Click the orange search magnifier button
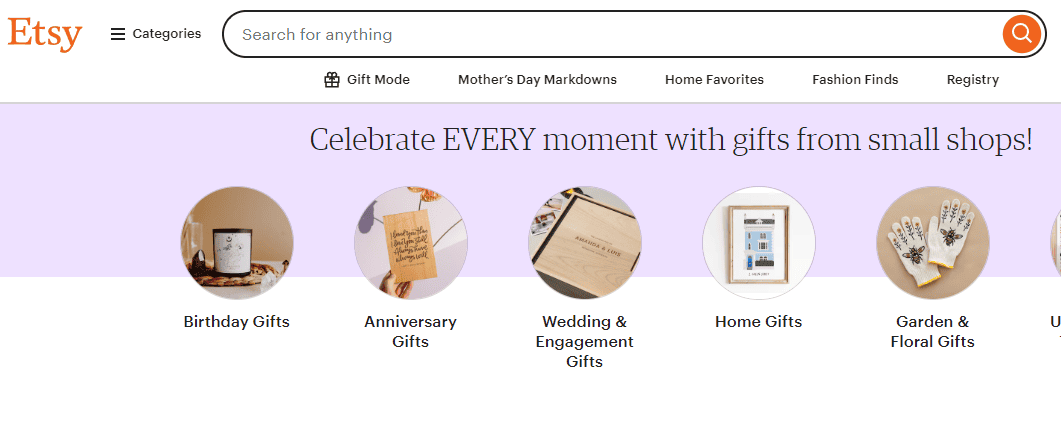The image size is (1061, 439). tap(1021, 34)
